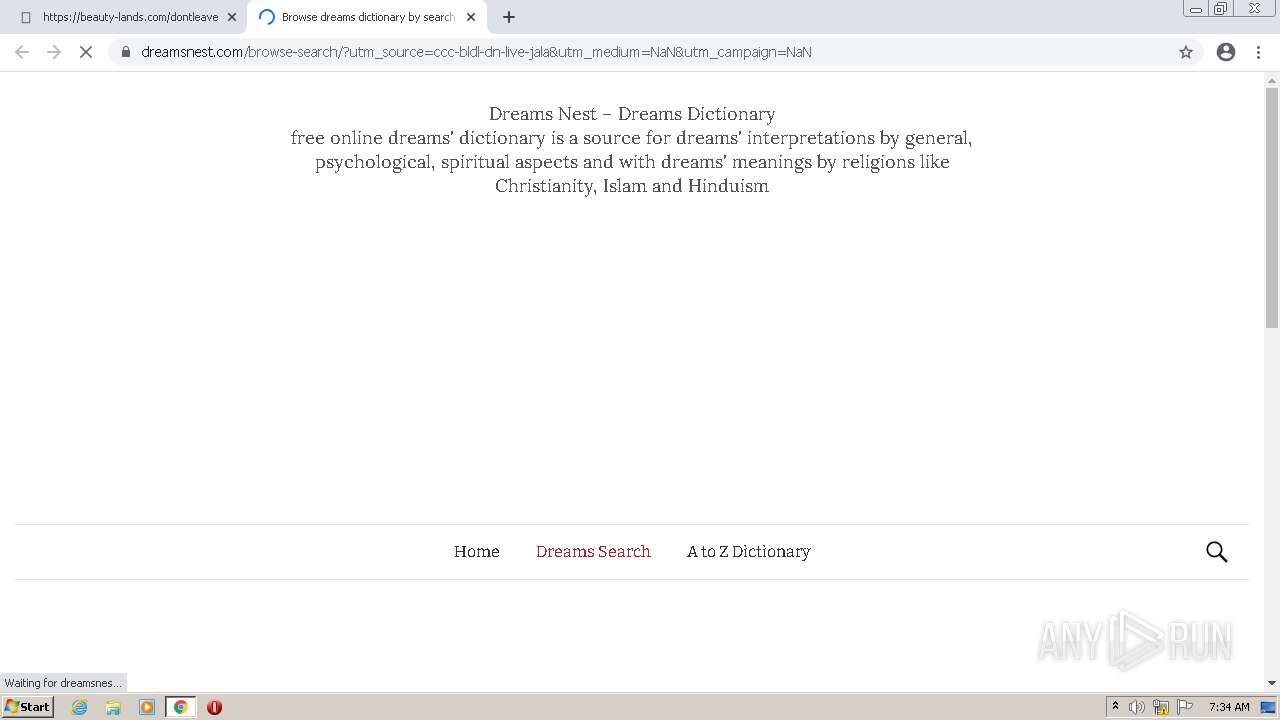Screen dimensions: 1280x720
Task: Go forward in browser history
Action: 54,52
